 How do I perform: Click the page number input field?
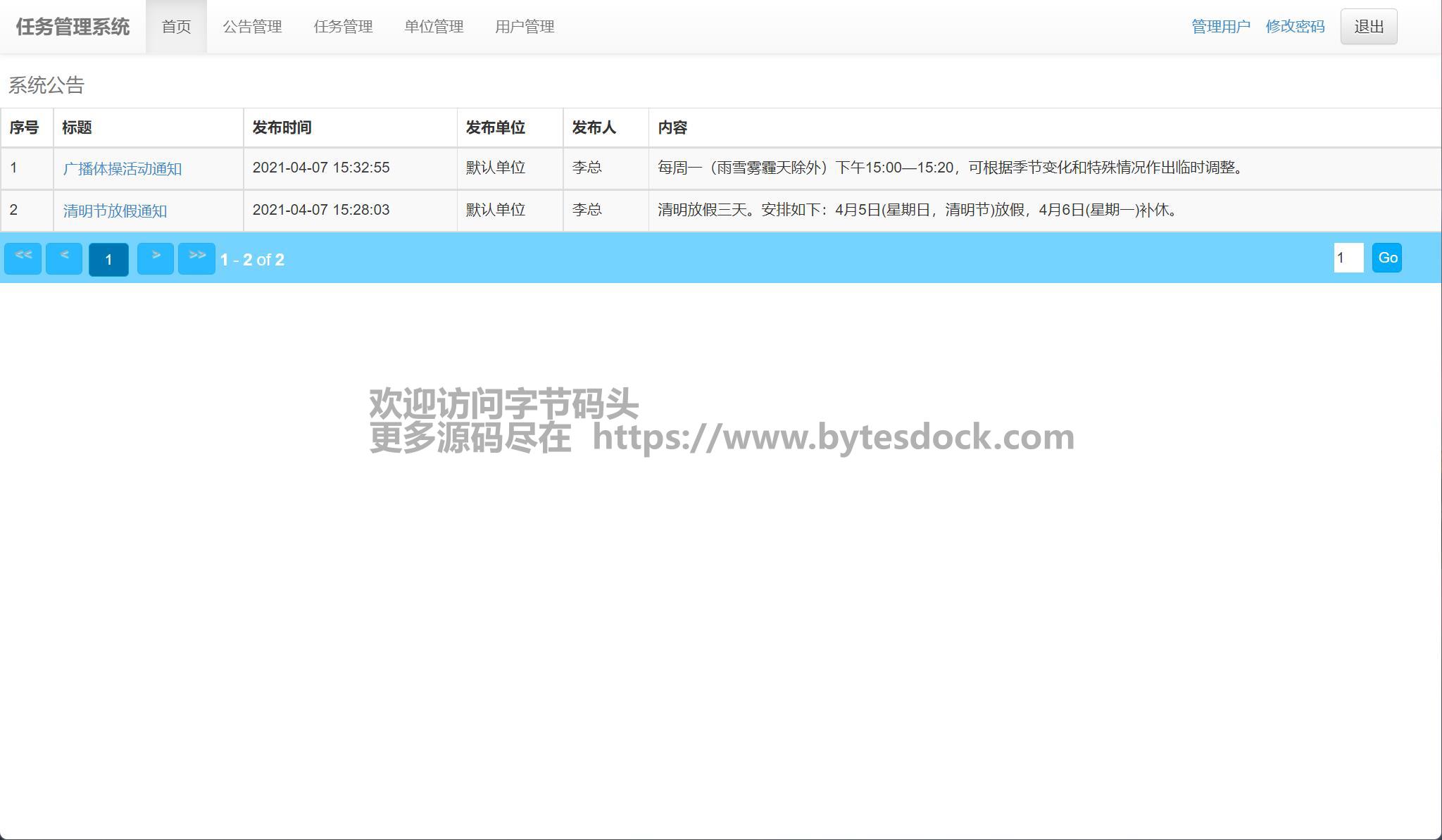click(1348, 258)
